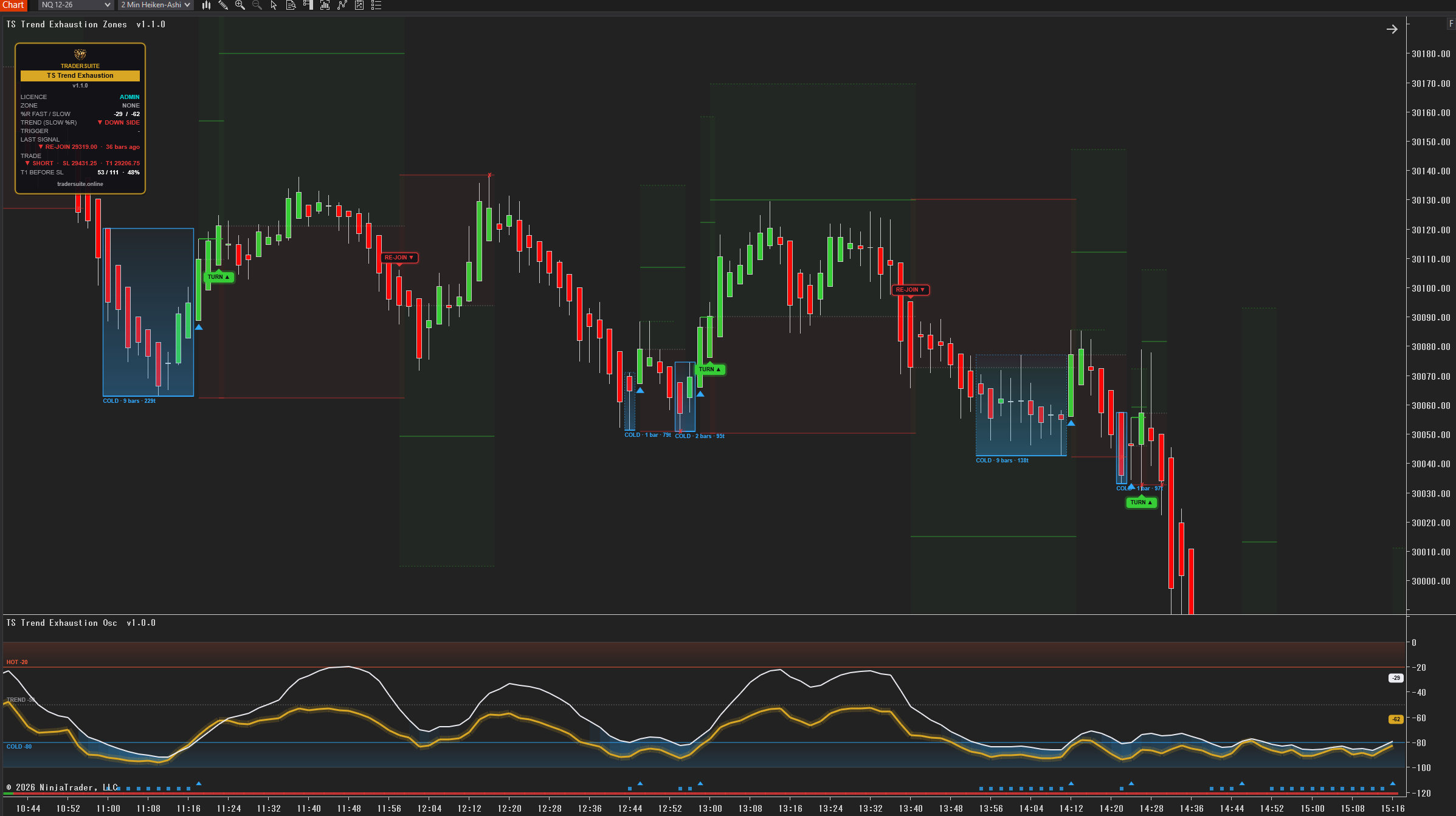
Task: Click the 11:16 TURN signal marker
Action: [219, 277]
